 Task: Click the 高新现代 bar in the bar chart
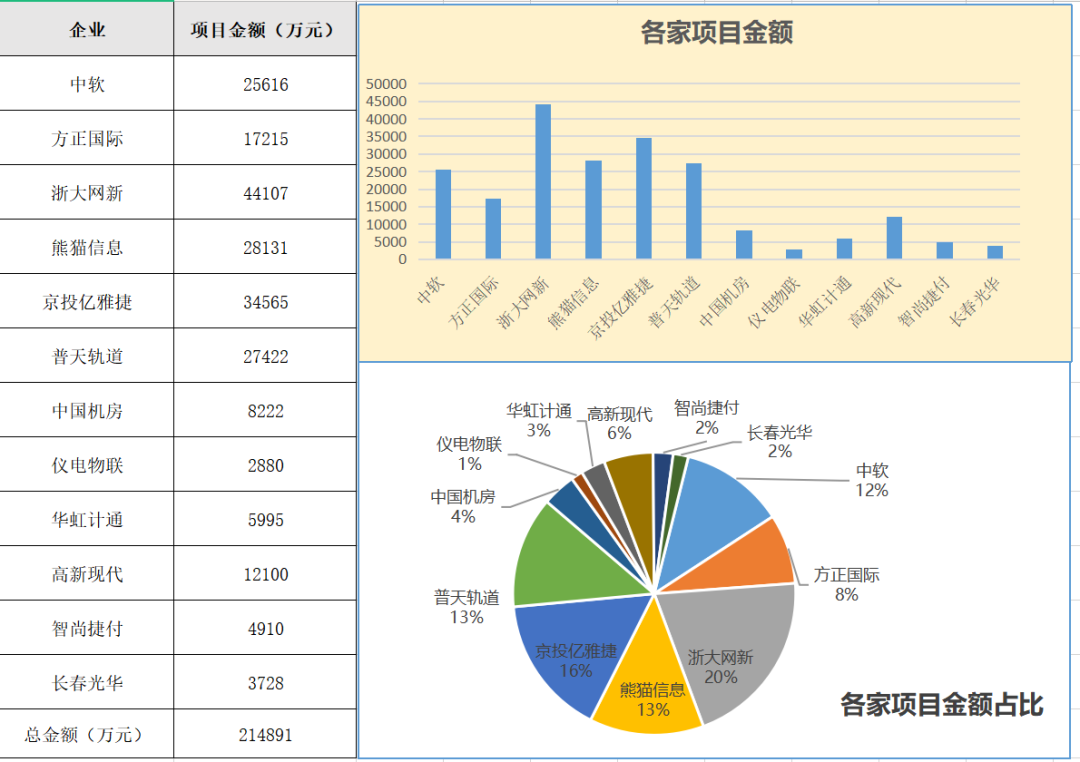(894, 238)
